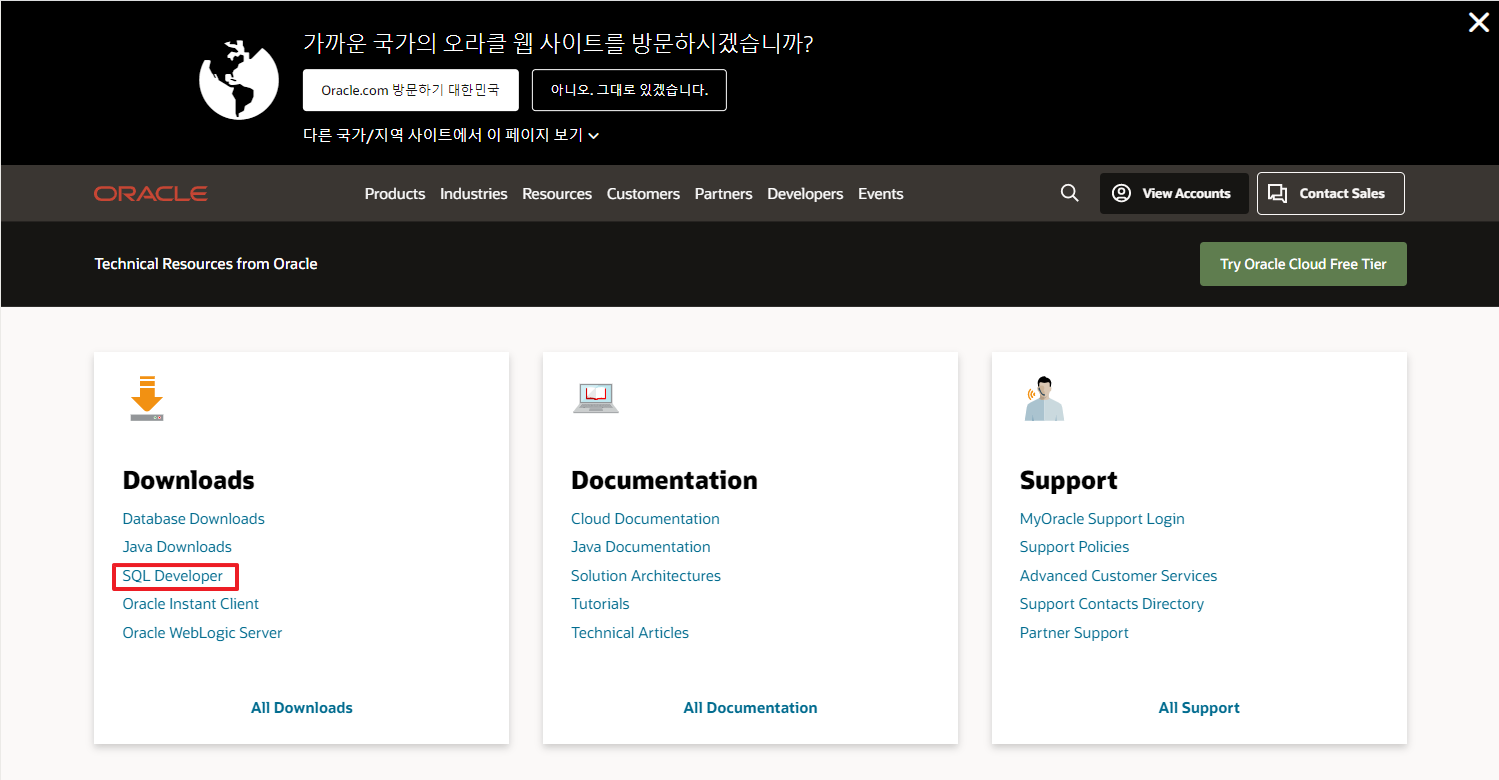Screen dimensions: 1499x780
Task: Click the Oracle logo
Action: [x=151, y=193]
